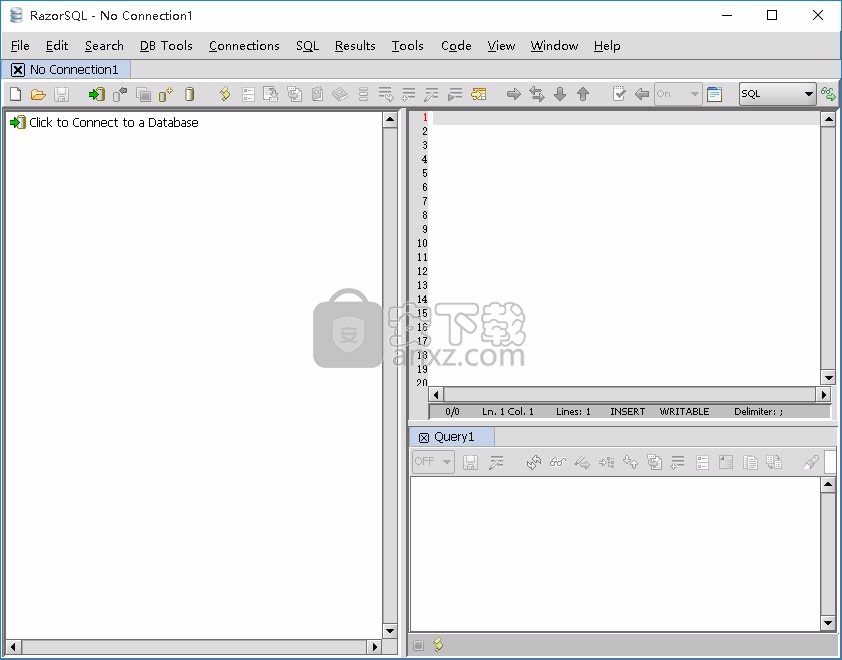This screenshot has width=842, height=660.
Task: Open the View menu
Action: (501, 46)
